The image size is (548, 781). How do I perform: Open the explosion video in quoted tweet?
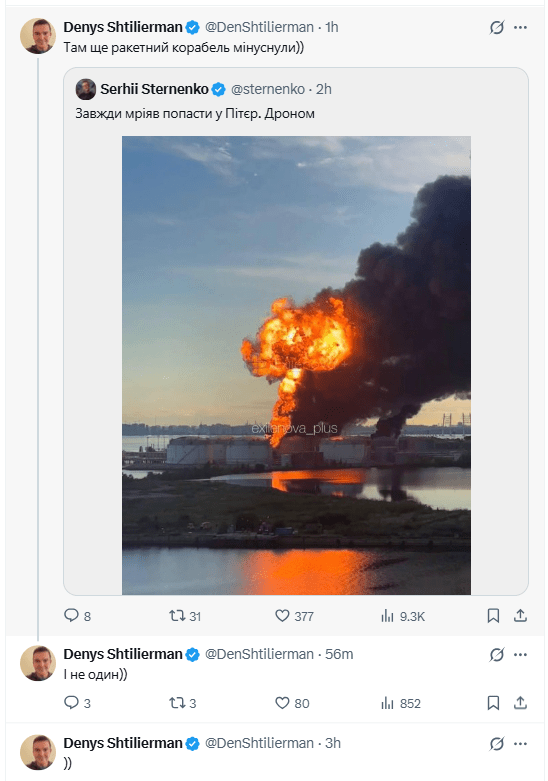click(296, 365)
